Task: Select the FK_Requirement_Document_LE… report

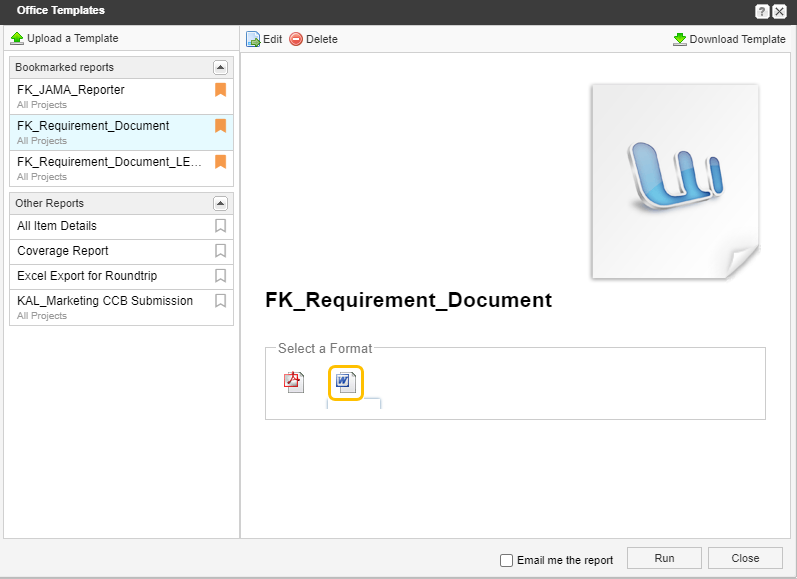Action: pos(121,169)
